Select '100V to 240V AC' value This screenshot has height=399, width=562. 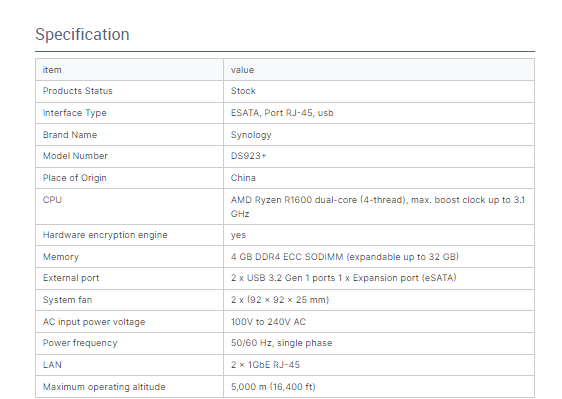click(268, 322)
